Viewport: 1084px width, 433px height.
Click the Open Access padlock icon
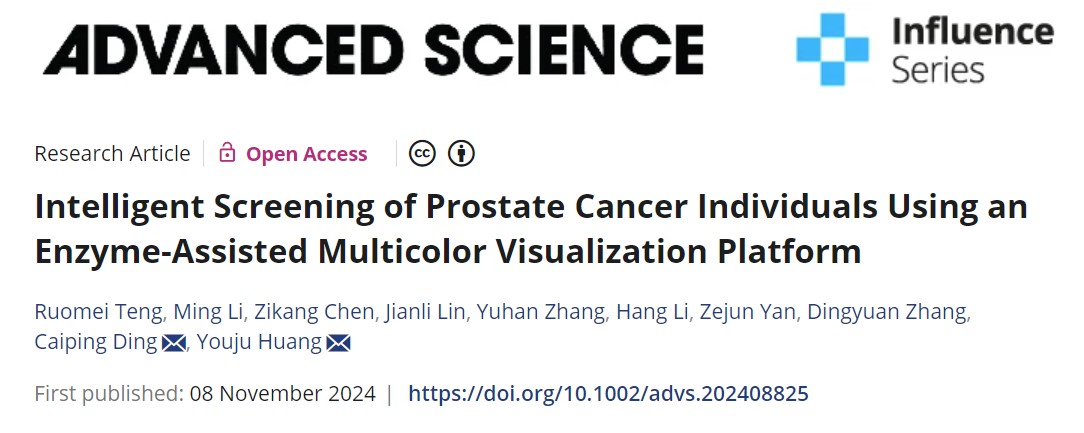[x=227, y=153]
